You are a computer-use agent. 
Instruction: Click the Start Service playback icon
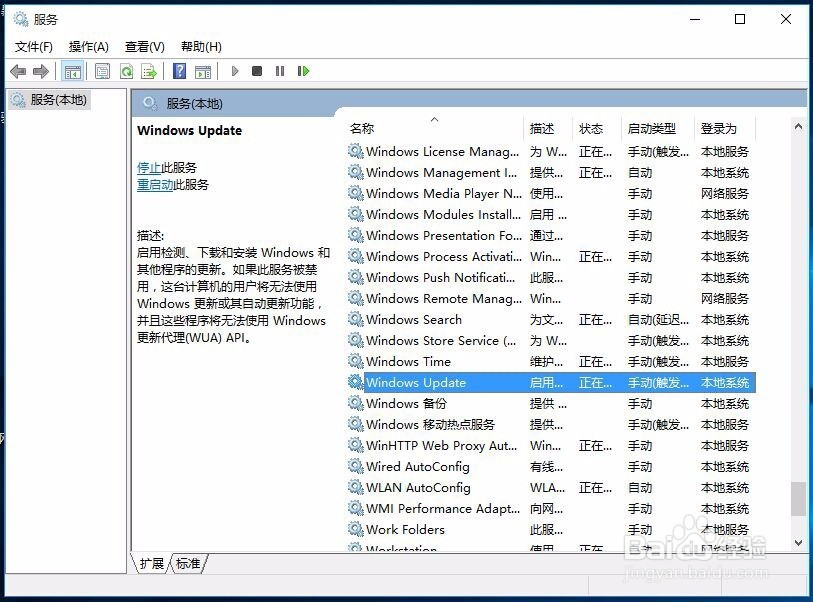coord(233,71)
